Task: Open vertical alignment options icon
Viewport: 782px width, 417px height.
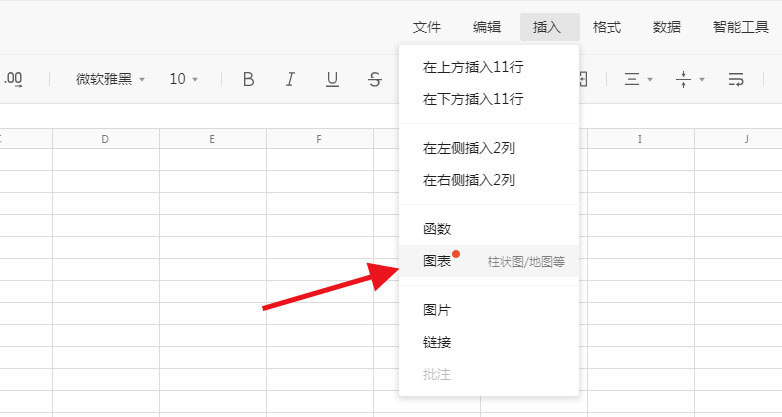Action: (683, 79)
